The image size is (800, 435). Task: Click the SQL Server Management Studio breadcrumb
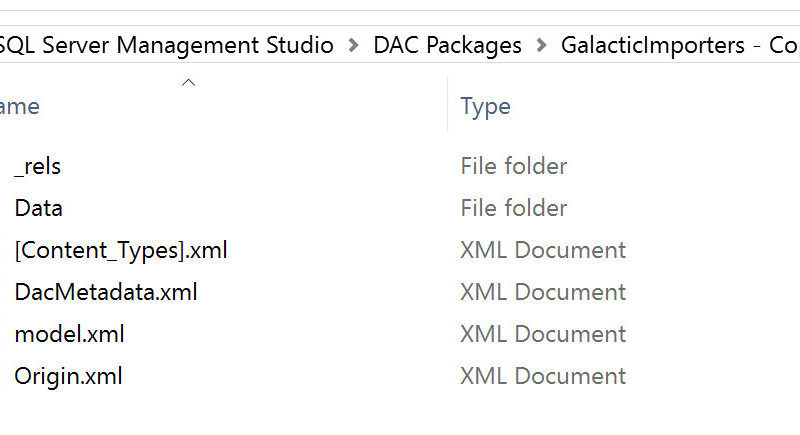pos(166,45)
